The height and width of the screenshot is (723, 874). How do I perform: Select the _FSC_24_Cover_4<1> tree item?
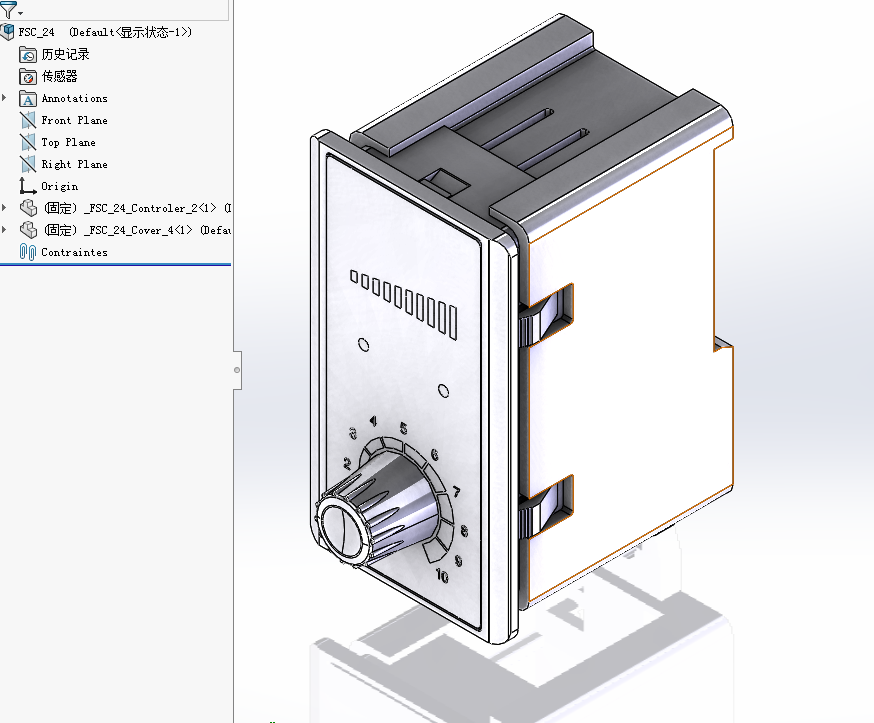pos(138,230)
